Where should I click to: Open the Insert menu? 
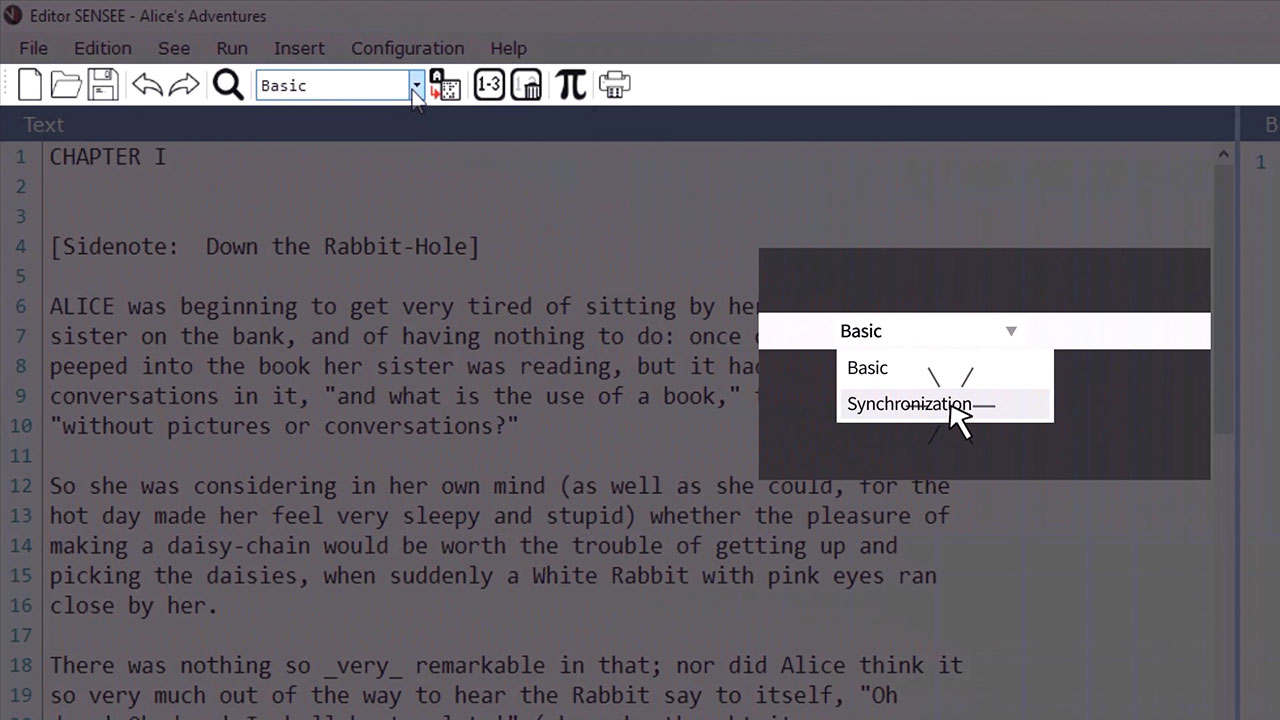pos(299,48)
